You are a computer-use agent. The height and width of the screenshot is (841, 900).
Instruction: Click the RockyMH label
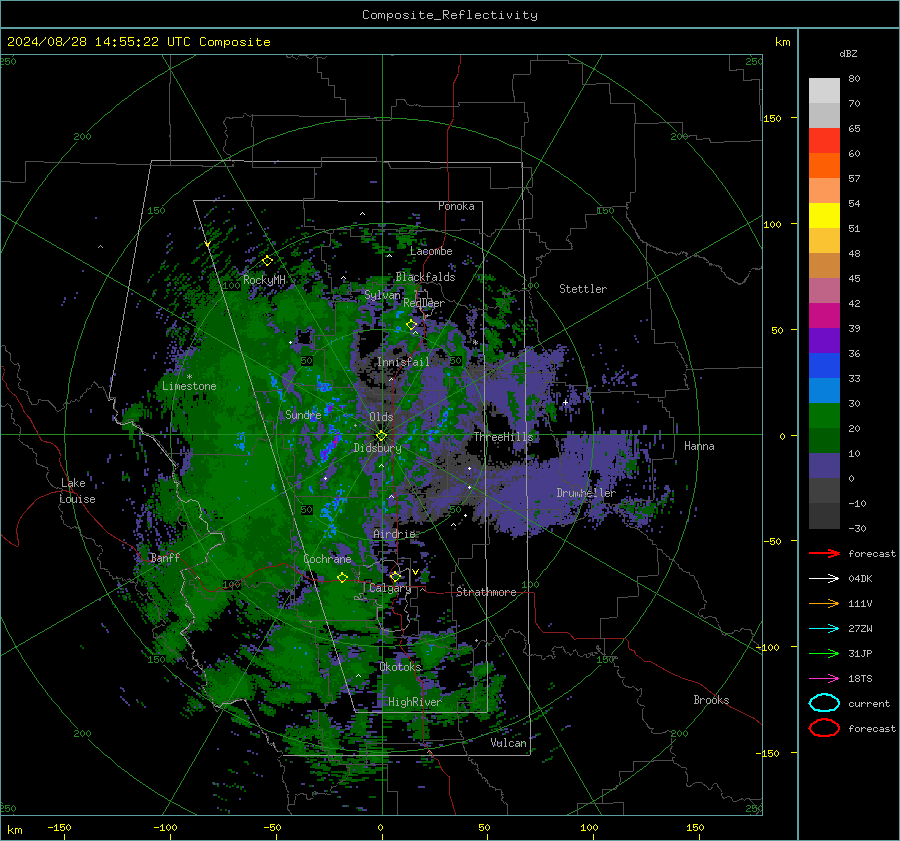(264, 280)
